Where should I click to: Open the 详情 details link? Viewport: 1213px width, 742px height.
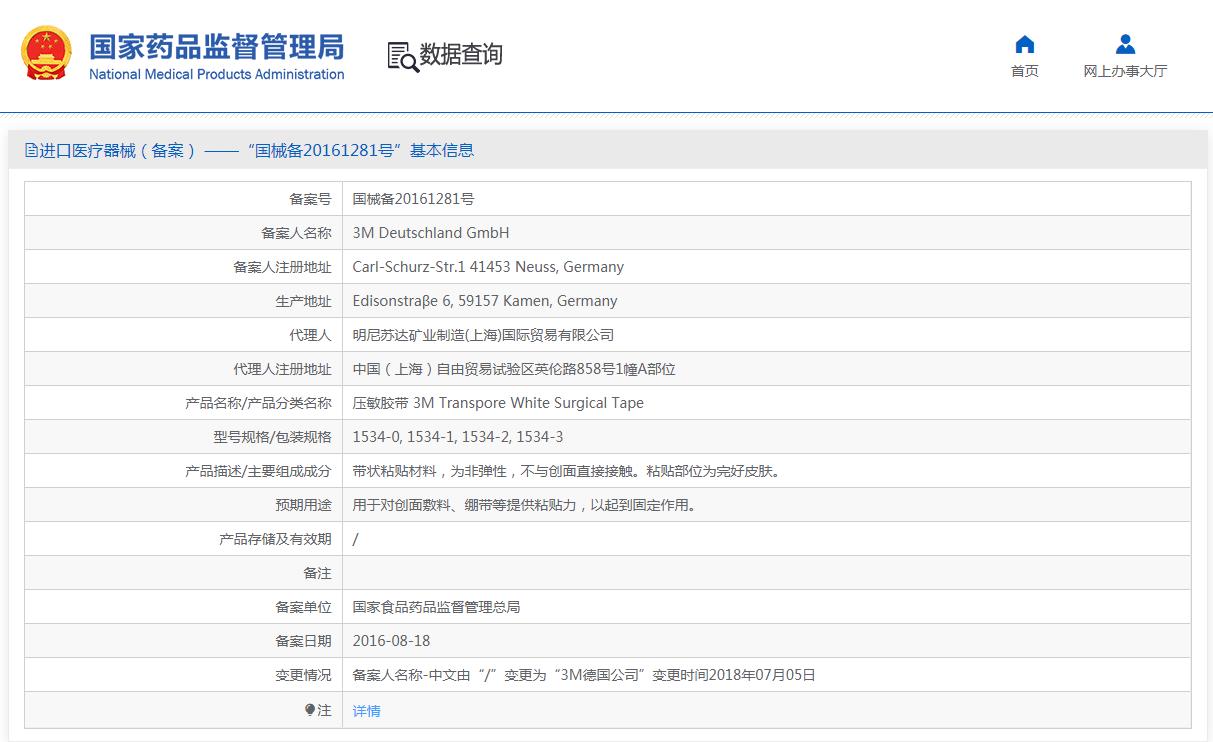pos(367,711)
